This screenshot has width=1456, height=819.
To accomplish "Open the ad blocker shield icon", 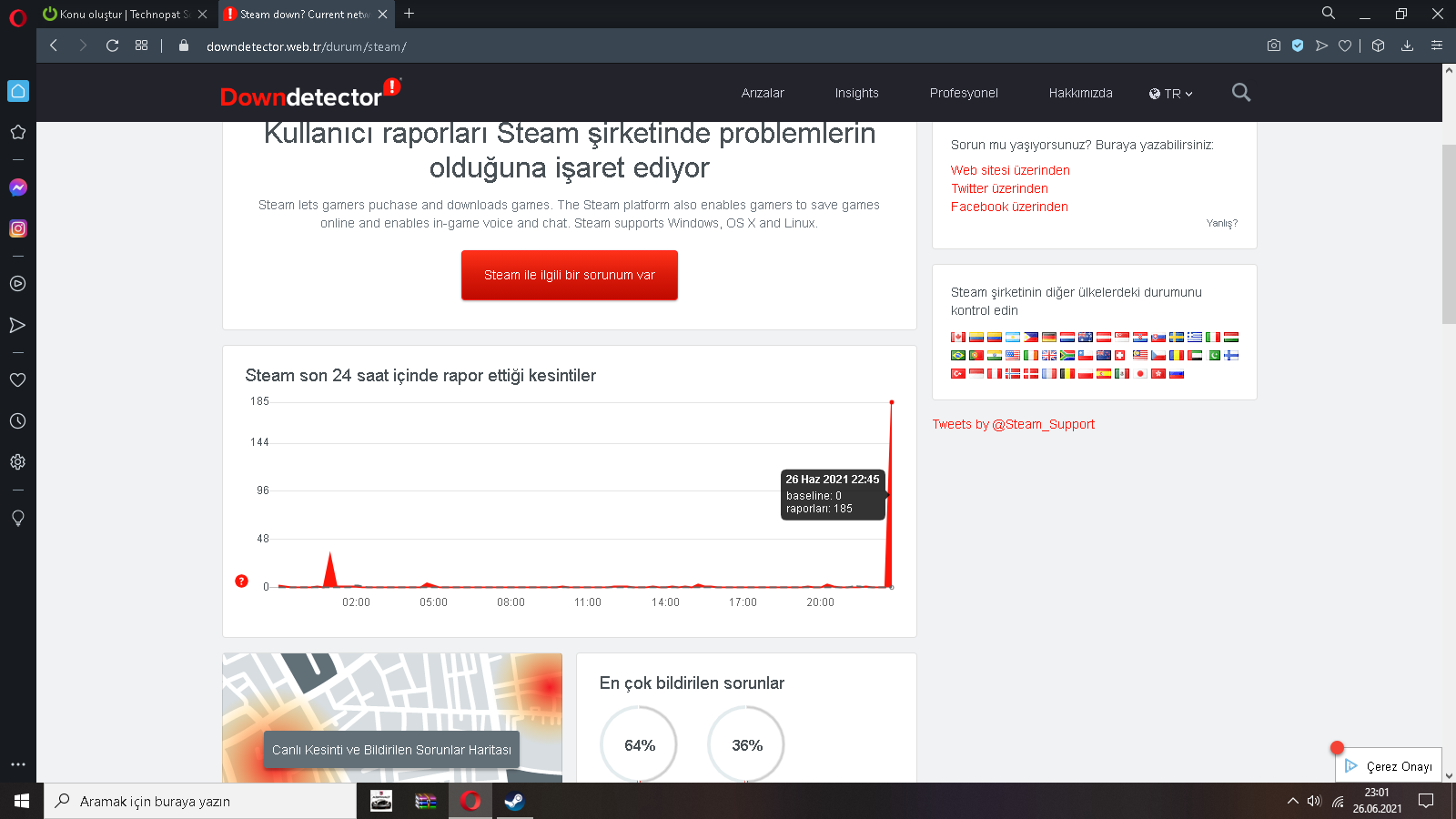I will 1298,45.
